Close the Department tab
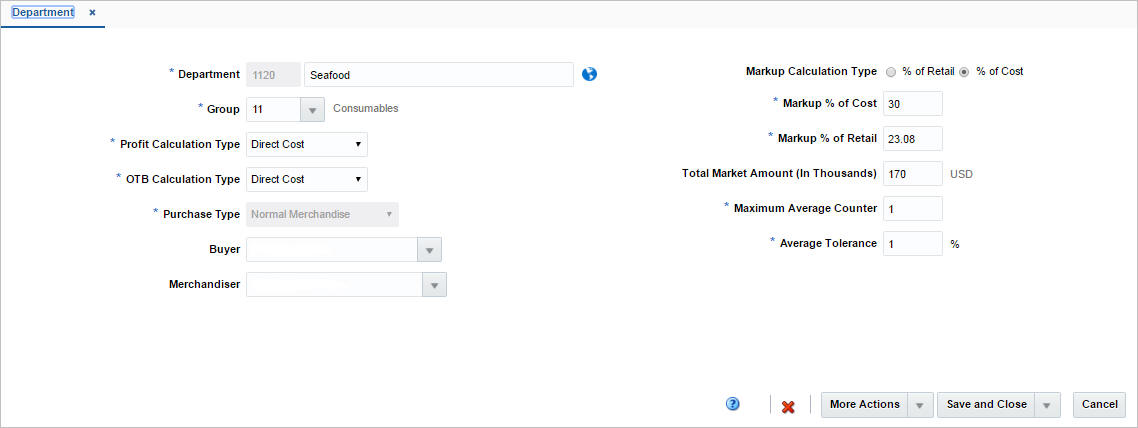Viewport: 1138px width, 428px height. (92, 12)
